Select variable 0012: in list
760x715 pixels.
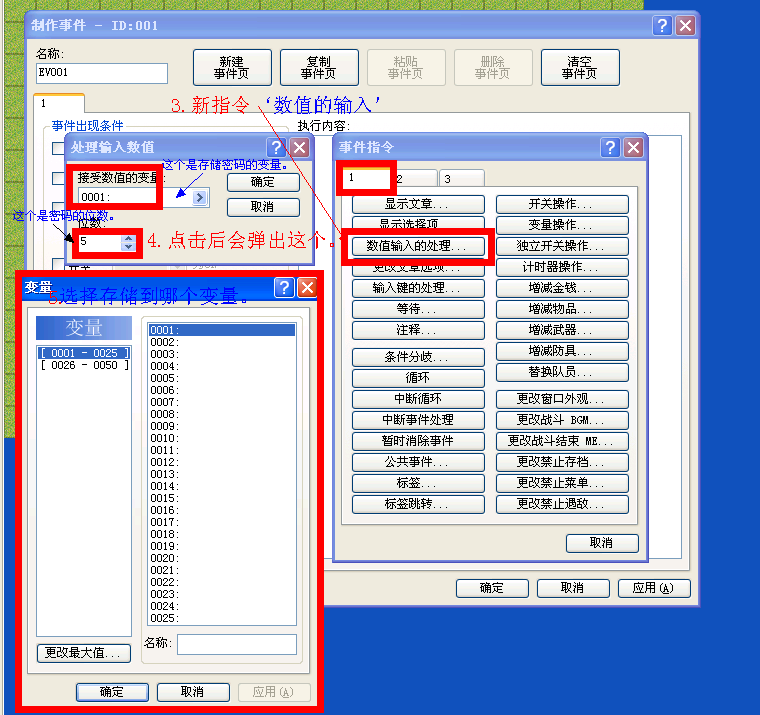222,462
